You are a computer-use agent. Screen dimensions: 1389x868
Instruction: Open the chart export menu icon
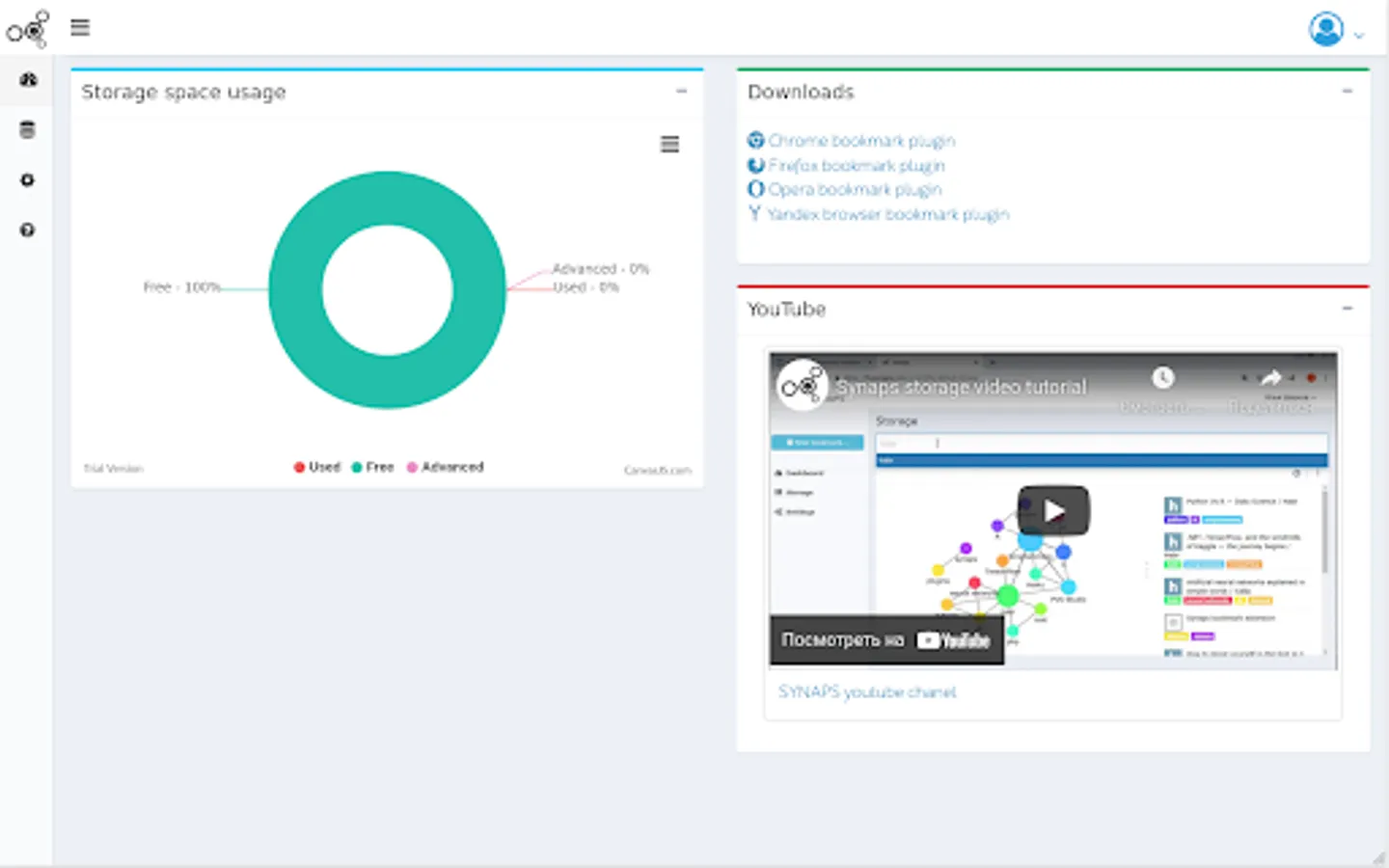(669, 145)
